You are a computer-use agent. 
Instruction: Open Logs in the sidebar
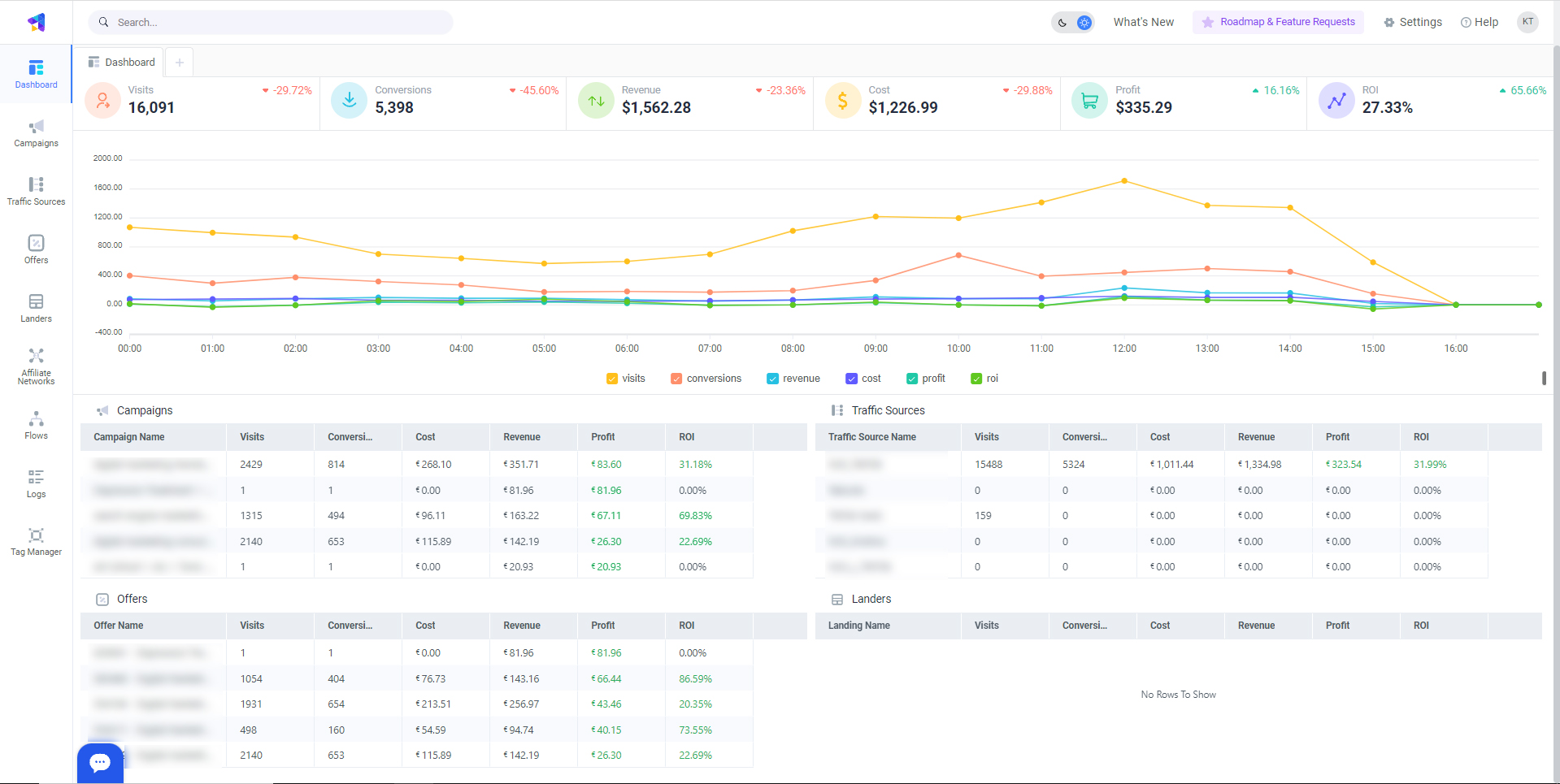point(36,484)
